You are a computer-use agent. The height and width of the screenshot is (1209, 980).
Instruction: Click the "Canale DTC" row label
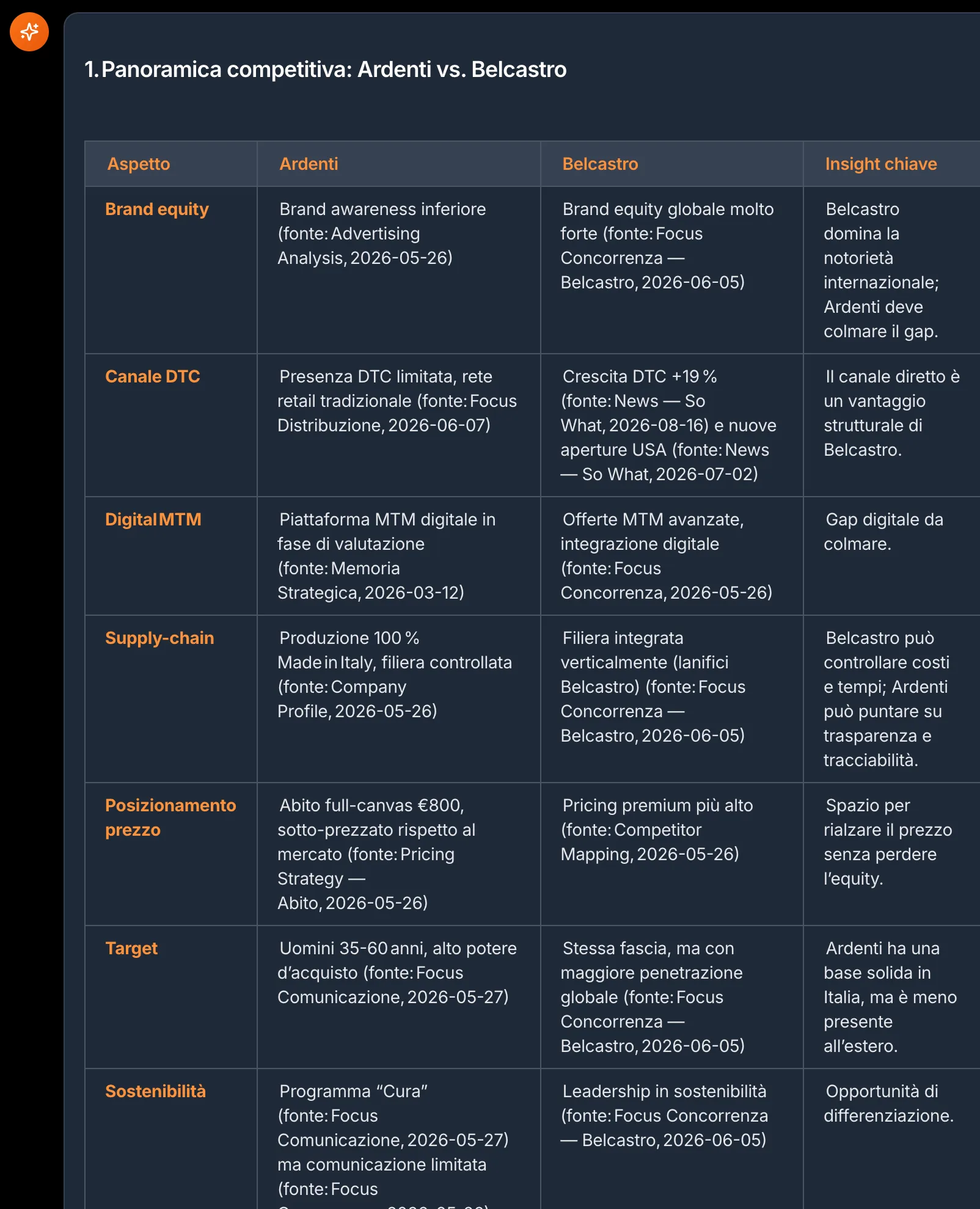pyautogui.click(x=153, y=376)
